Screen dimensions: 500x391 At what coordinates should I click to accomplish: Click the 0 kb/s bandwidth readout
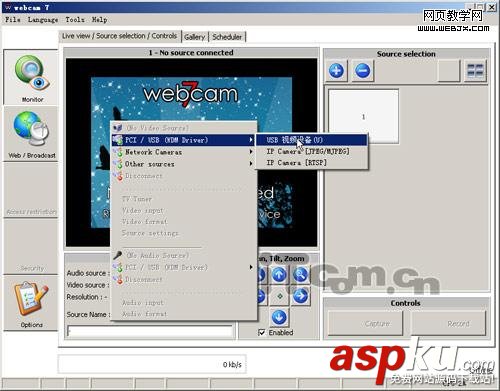click(152, 364)
